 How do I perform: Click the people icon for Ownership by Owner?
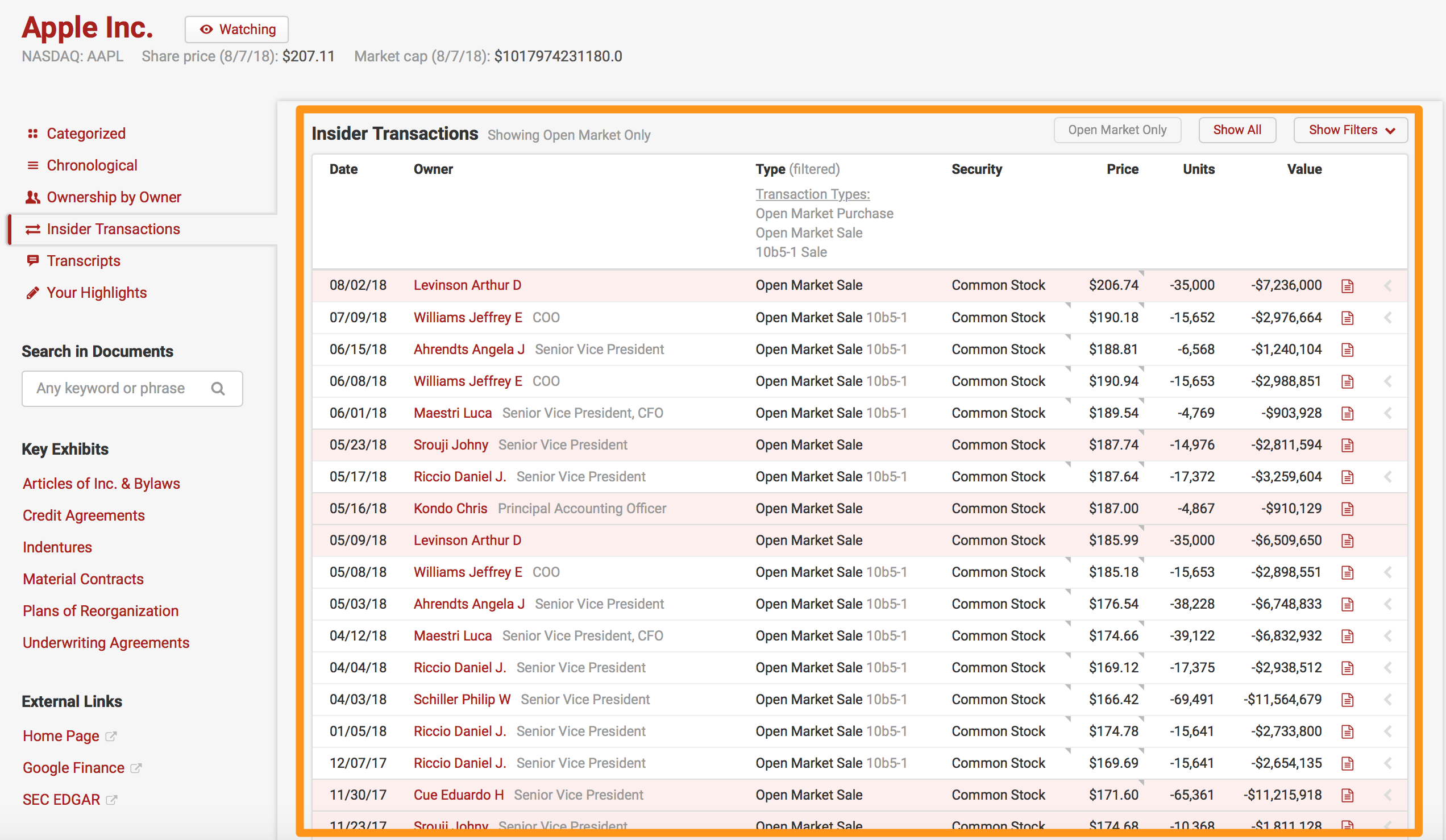(x=33, y=197)
